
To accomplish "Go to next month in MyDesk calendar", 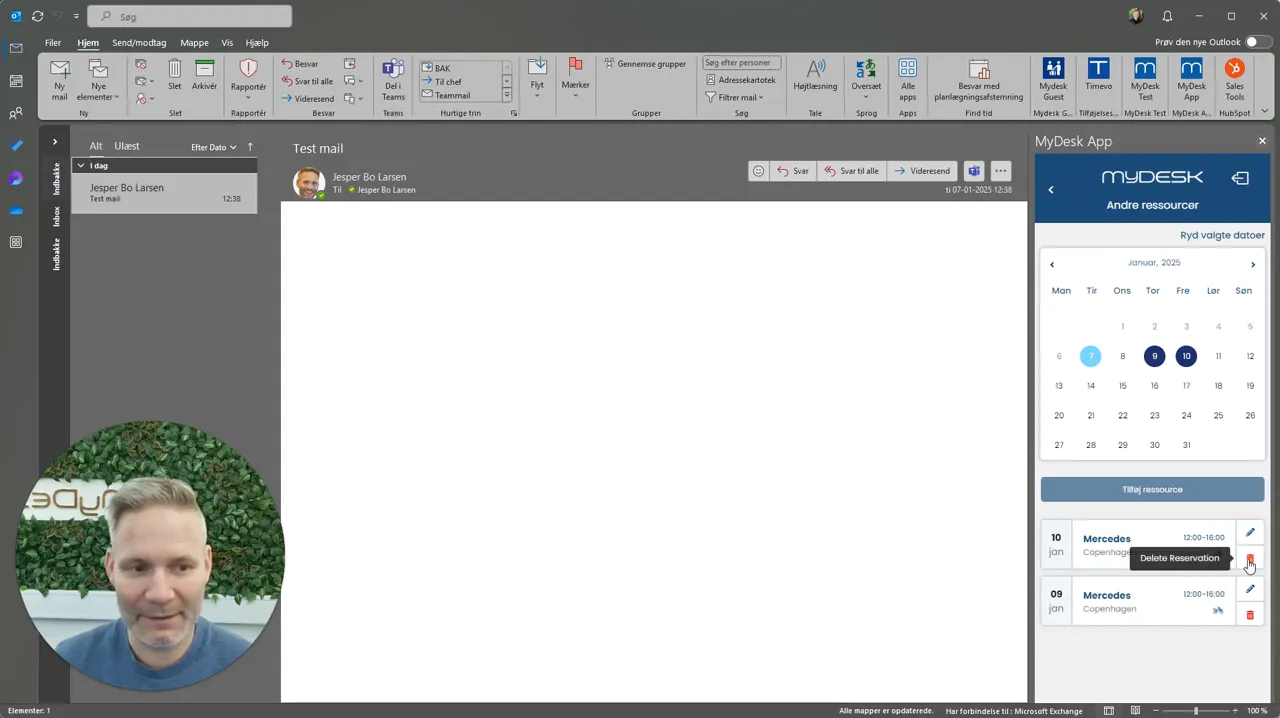I will tap(1253, 265).
